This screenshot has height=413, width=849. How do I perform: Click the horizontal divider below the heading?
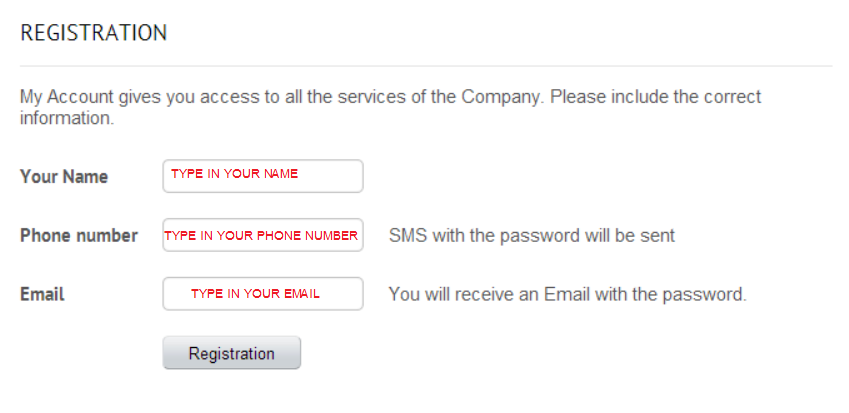[x=425, y=66]
